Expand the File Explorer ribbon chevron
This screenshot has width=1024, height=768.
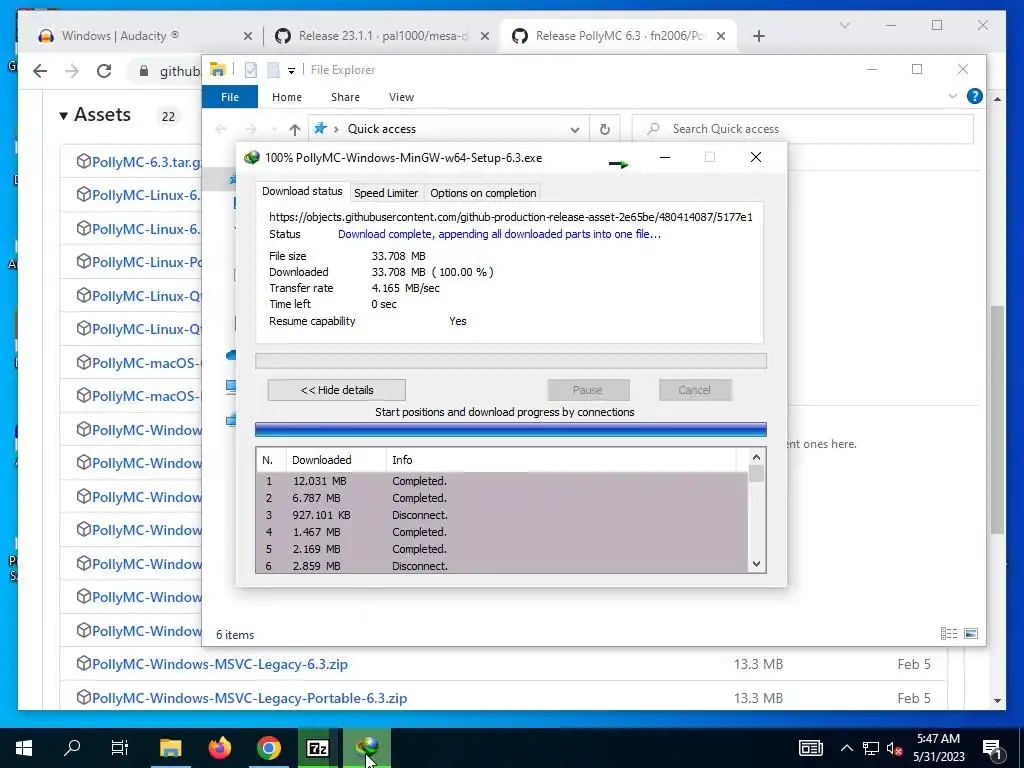tap(953, 97)
